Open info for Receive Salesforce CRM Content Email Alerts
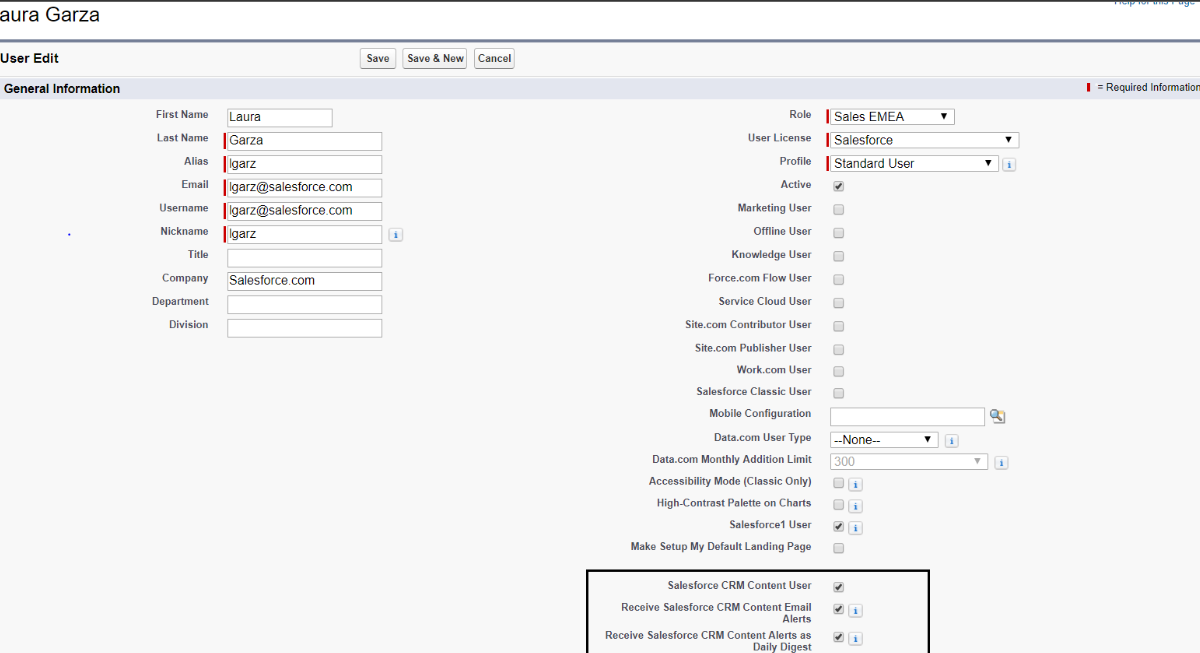 [855, 610]
